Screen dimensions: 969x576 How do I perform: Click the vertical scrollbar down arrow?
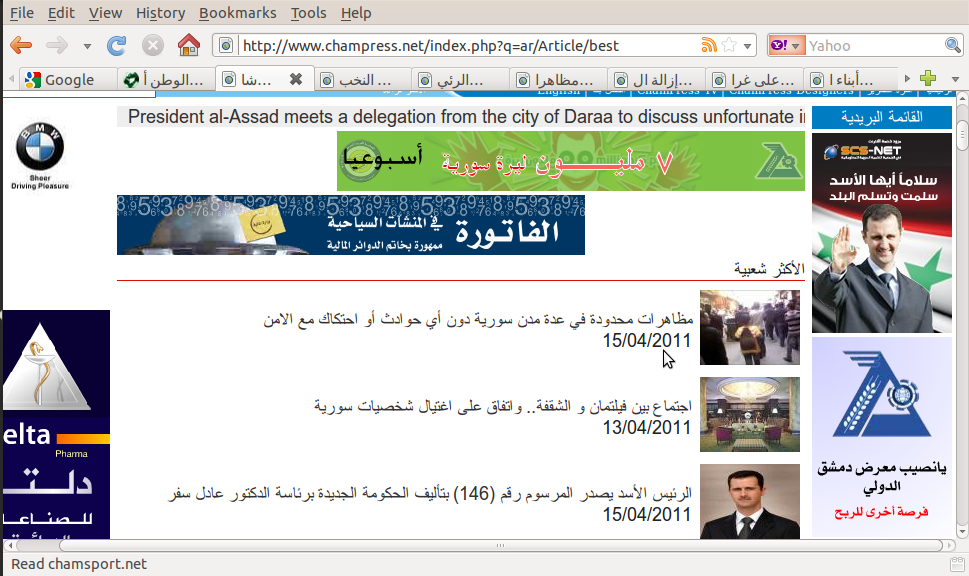coord(962,532)
